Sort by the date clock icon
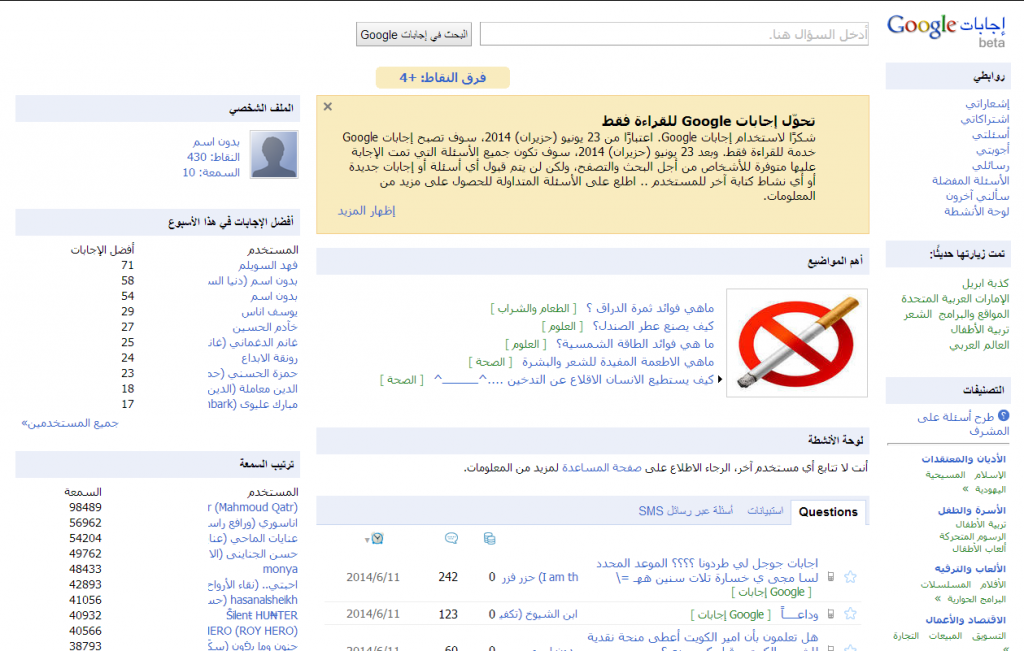The image size is (1024, 651). click(x=377, y=539)
